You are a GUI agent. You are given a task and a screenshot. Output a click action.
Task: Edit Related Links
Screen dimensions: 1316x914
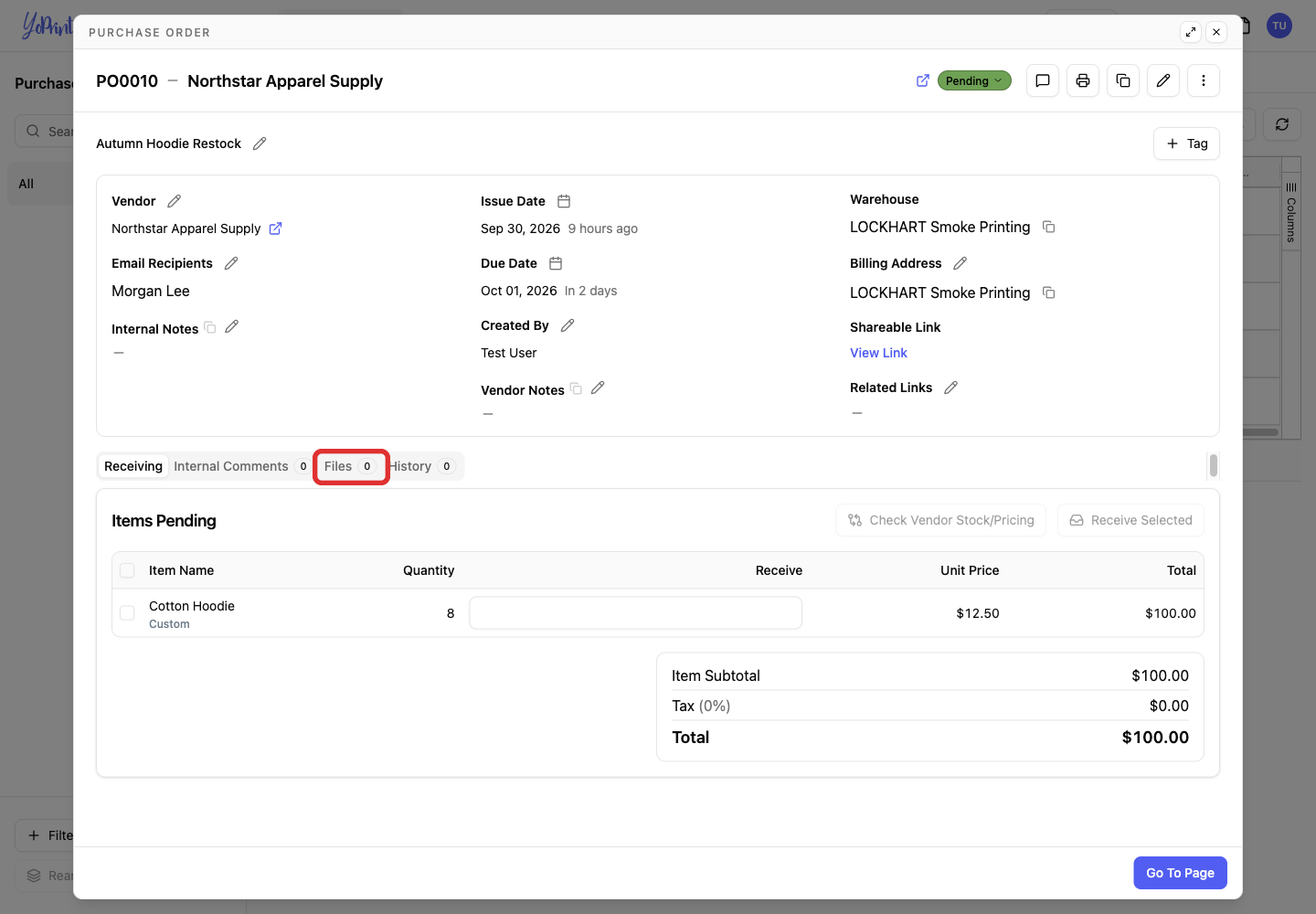(950, 388)
